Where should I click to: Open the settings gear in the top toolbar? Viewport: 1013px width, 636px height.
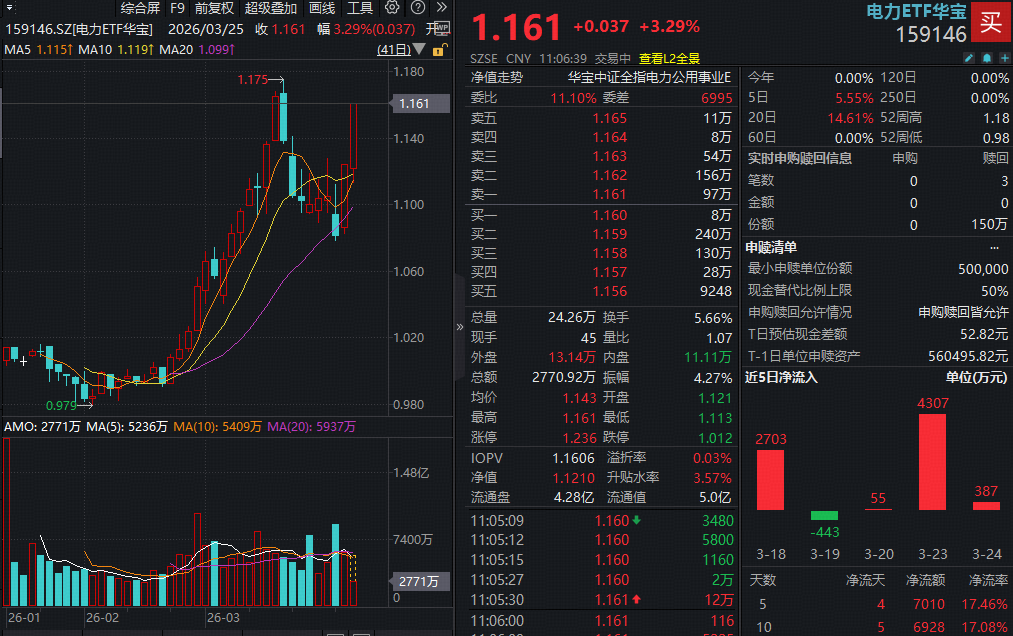391,8
